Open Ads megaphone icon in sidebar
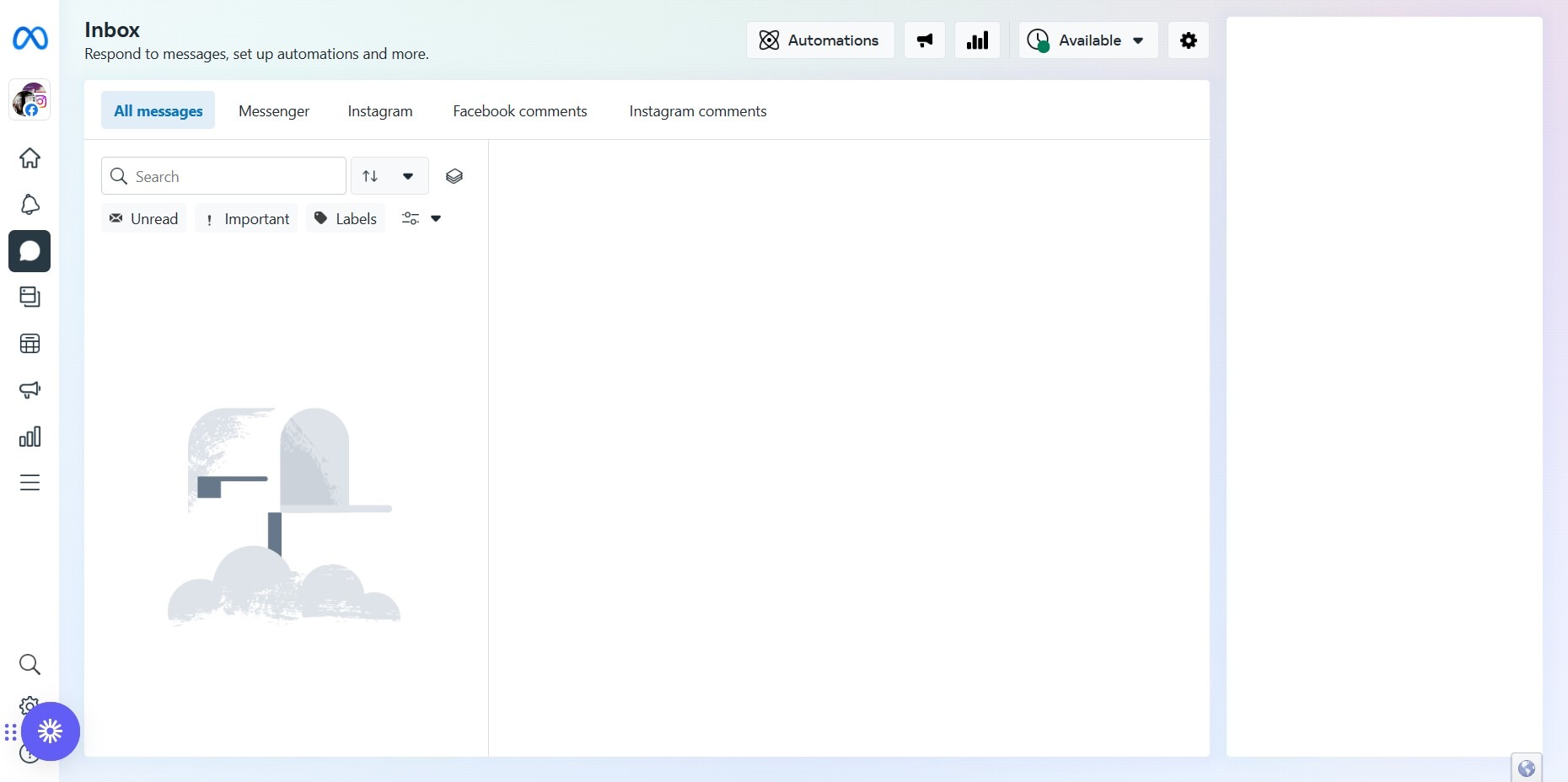 click(x=30, y=390)
